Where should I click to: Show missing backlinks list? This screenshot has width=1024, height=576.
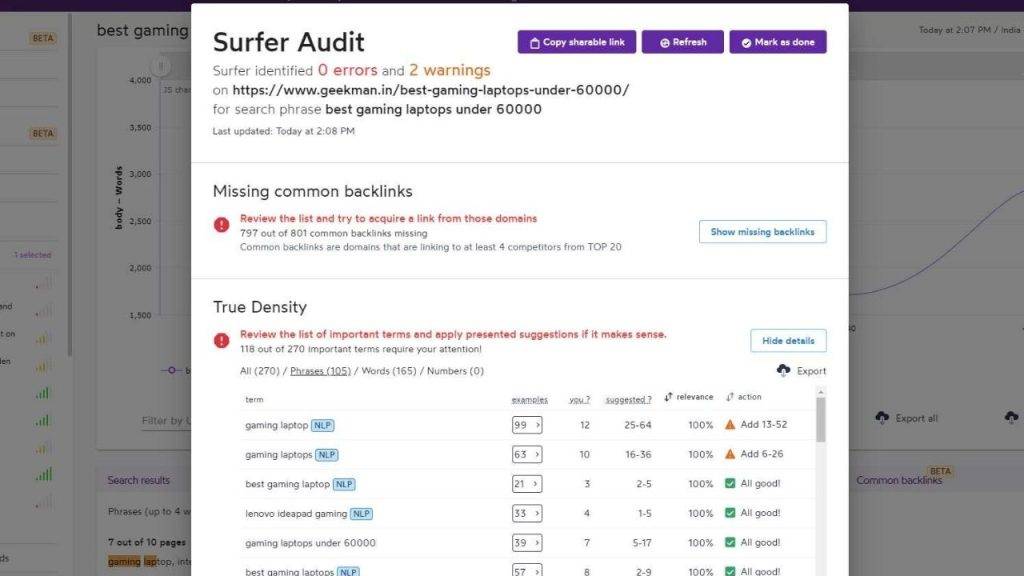click(762, 232)
